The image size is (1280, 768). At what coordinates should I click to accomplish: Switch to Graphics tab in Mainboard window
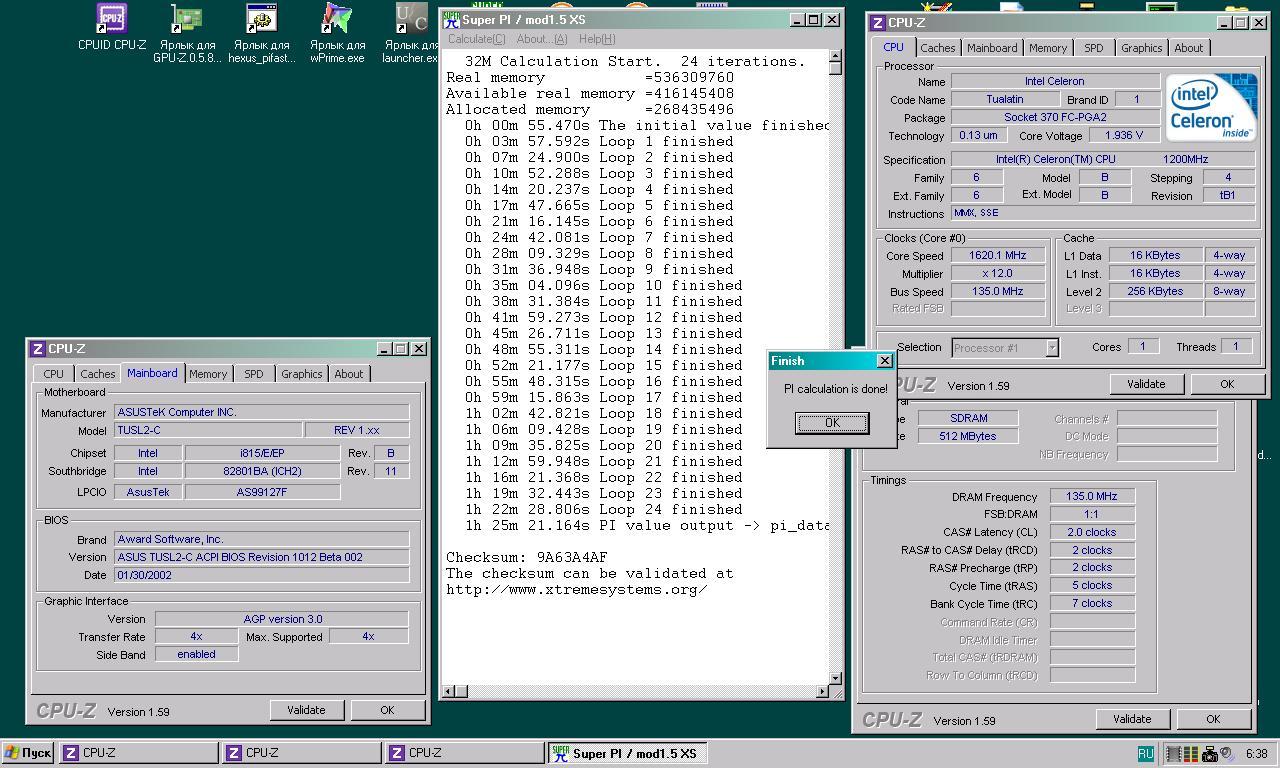(x=301, y=374)
